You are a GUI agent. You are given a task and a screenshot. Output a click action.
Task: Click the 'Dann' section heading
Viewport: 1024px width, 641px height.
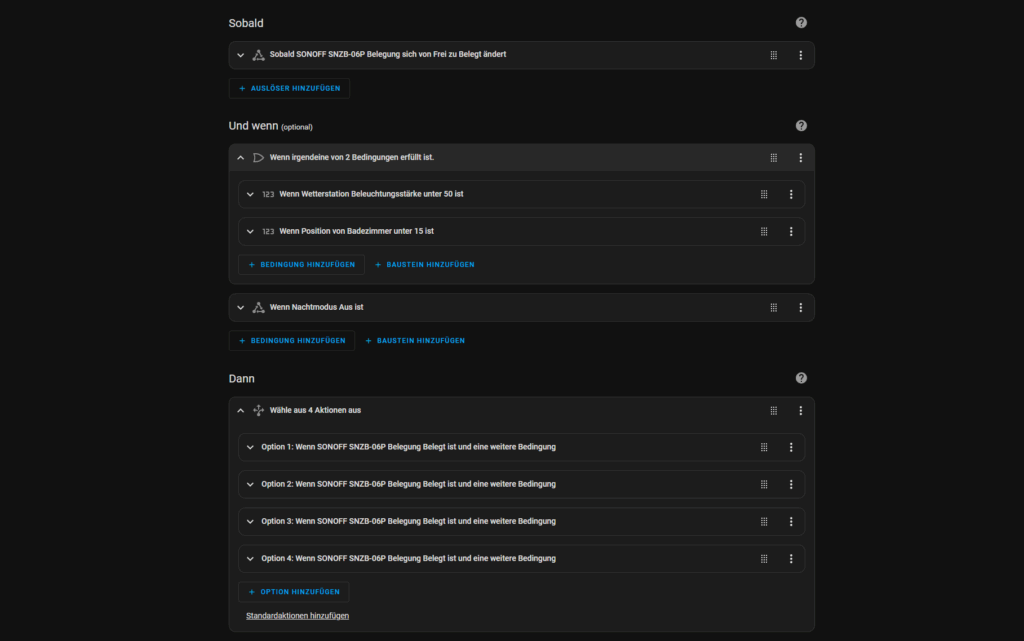coord(242,379)
